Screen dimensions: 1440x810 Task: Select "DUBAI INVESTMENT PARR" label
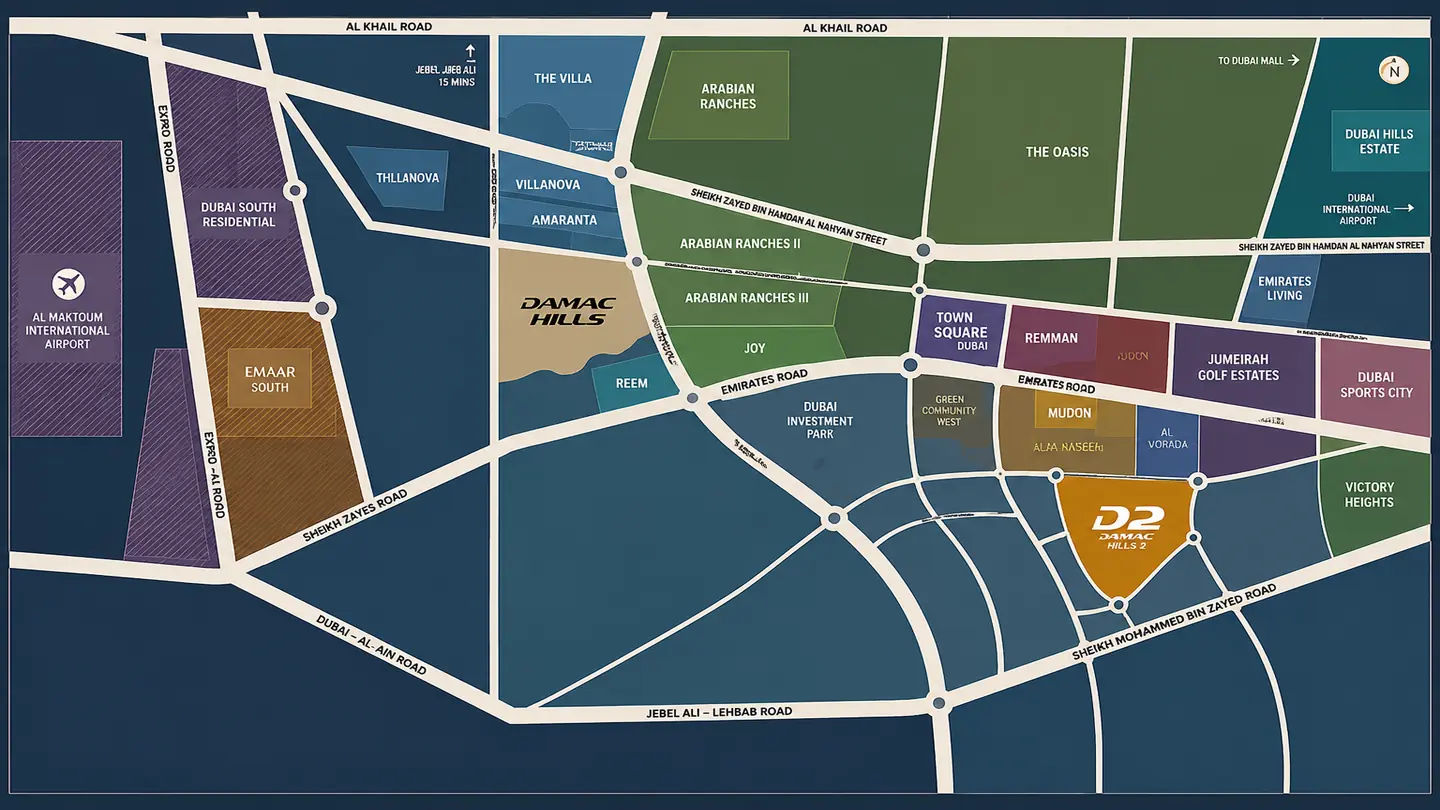click(820, 421)
